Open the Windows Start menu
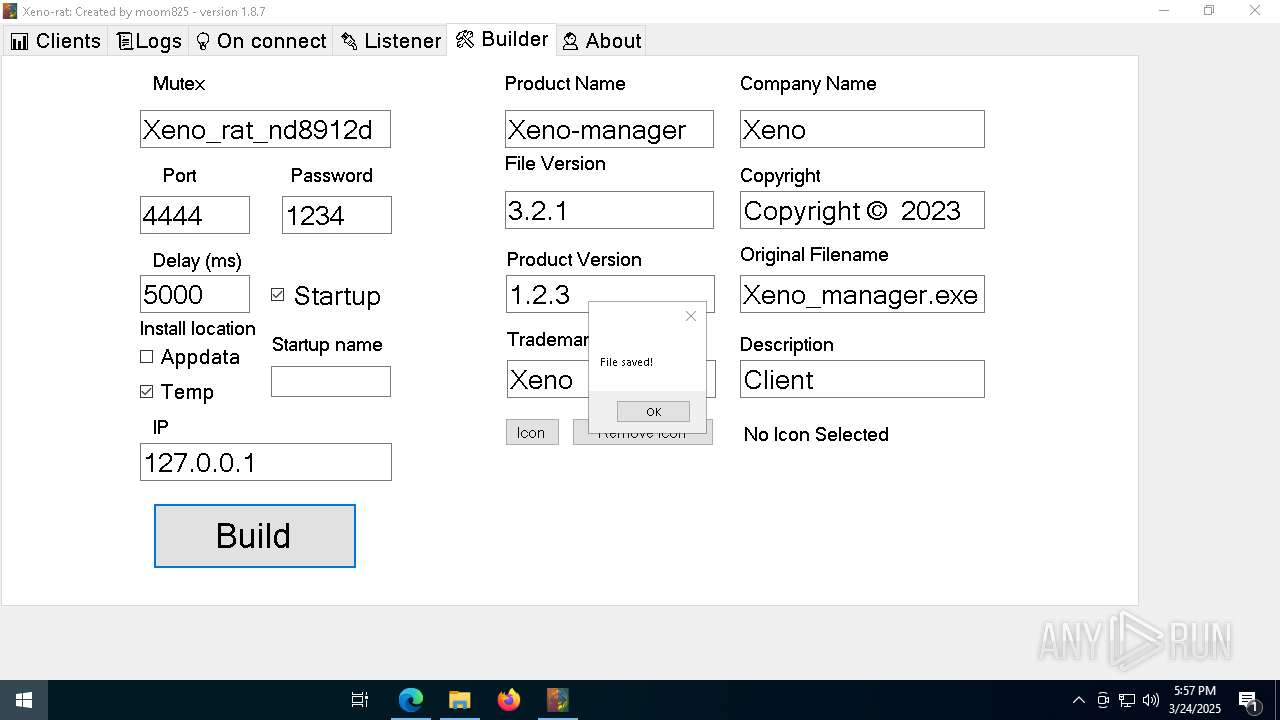 point(24,700)
